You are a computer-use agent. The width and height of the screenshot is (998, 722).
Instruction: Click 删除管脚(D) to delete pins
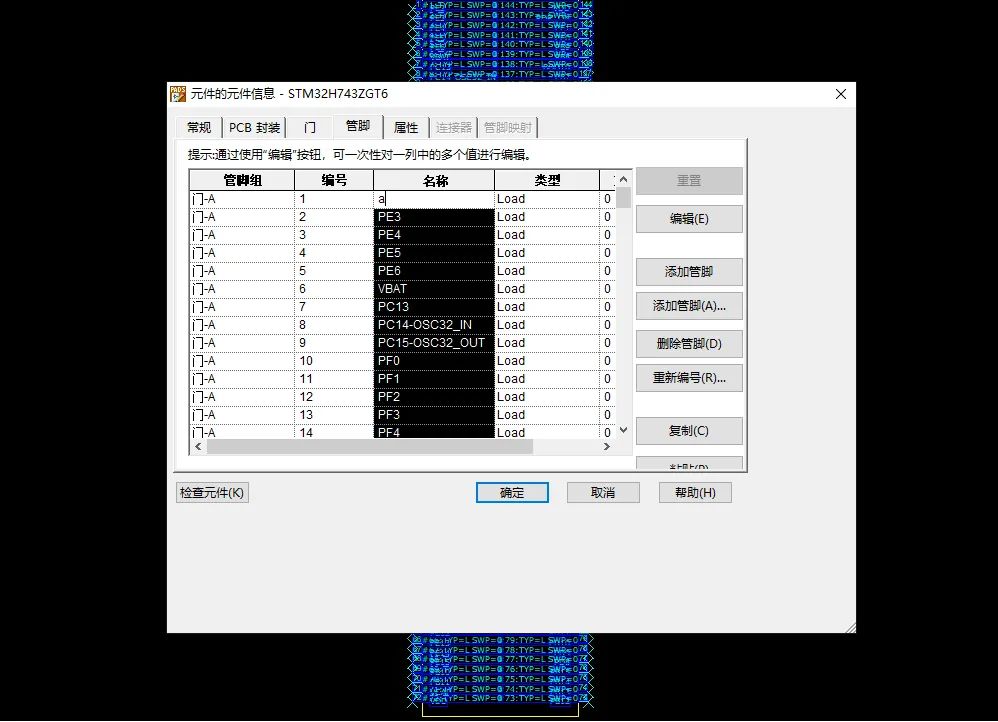(689, 344)
